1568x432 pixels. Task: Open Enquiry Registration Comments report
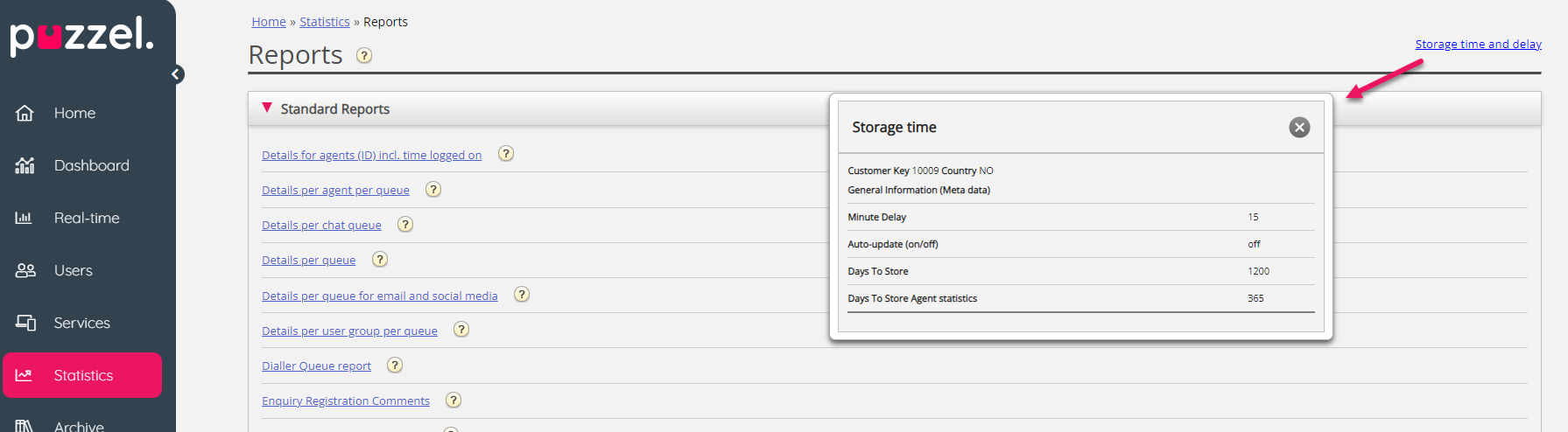pyautogui.click(x=346, y=401)
